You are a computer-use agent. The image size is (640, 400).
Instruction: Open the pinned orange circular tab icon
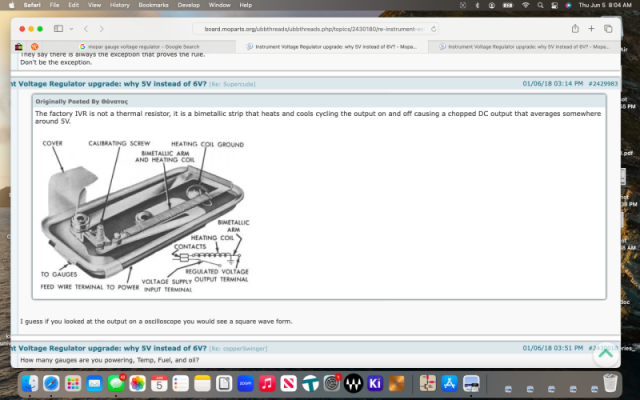pyautogui.click(x=35, y=47)
